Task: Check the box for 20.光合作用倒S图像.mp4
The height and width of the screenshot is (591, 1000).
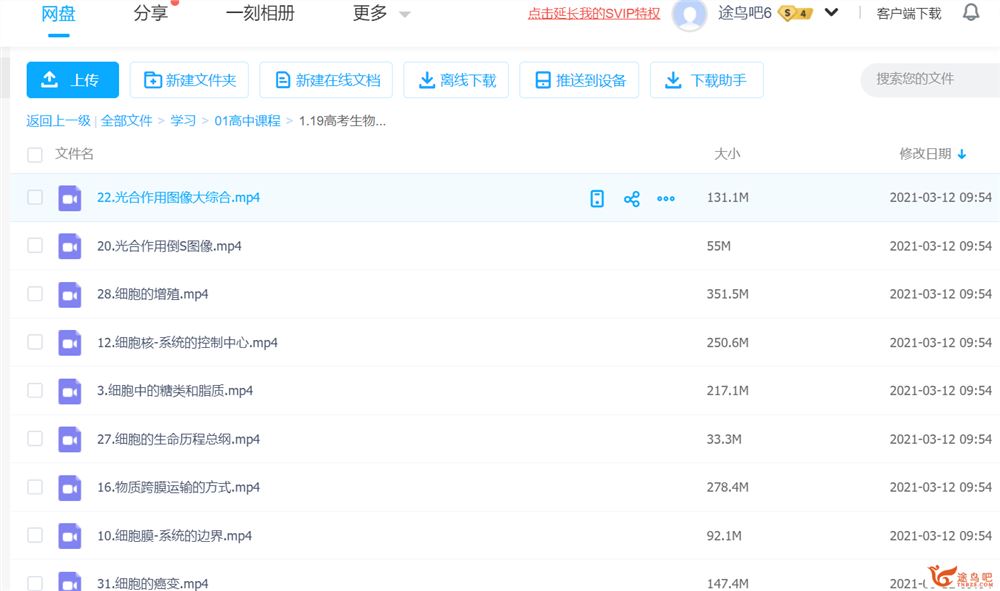Action: tap(35, 245)
